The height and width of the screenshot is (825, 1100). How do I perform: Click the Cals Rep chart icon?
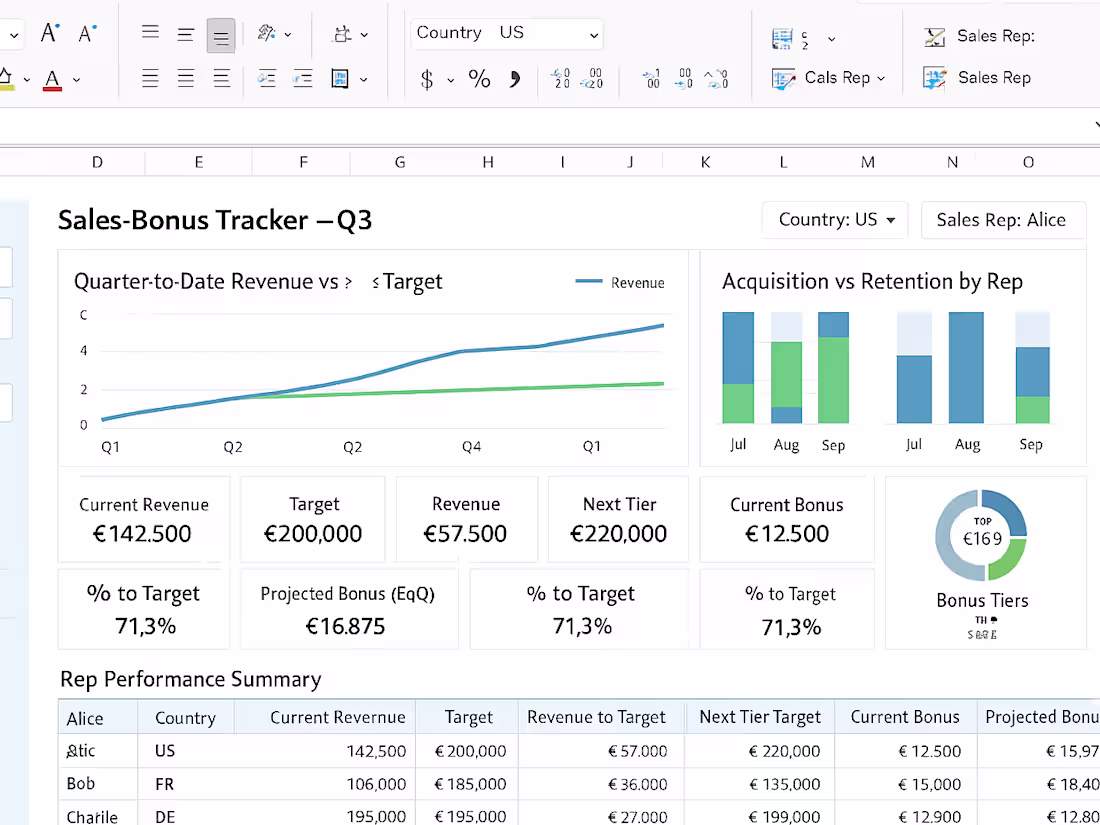click(x=783, y=79)
